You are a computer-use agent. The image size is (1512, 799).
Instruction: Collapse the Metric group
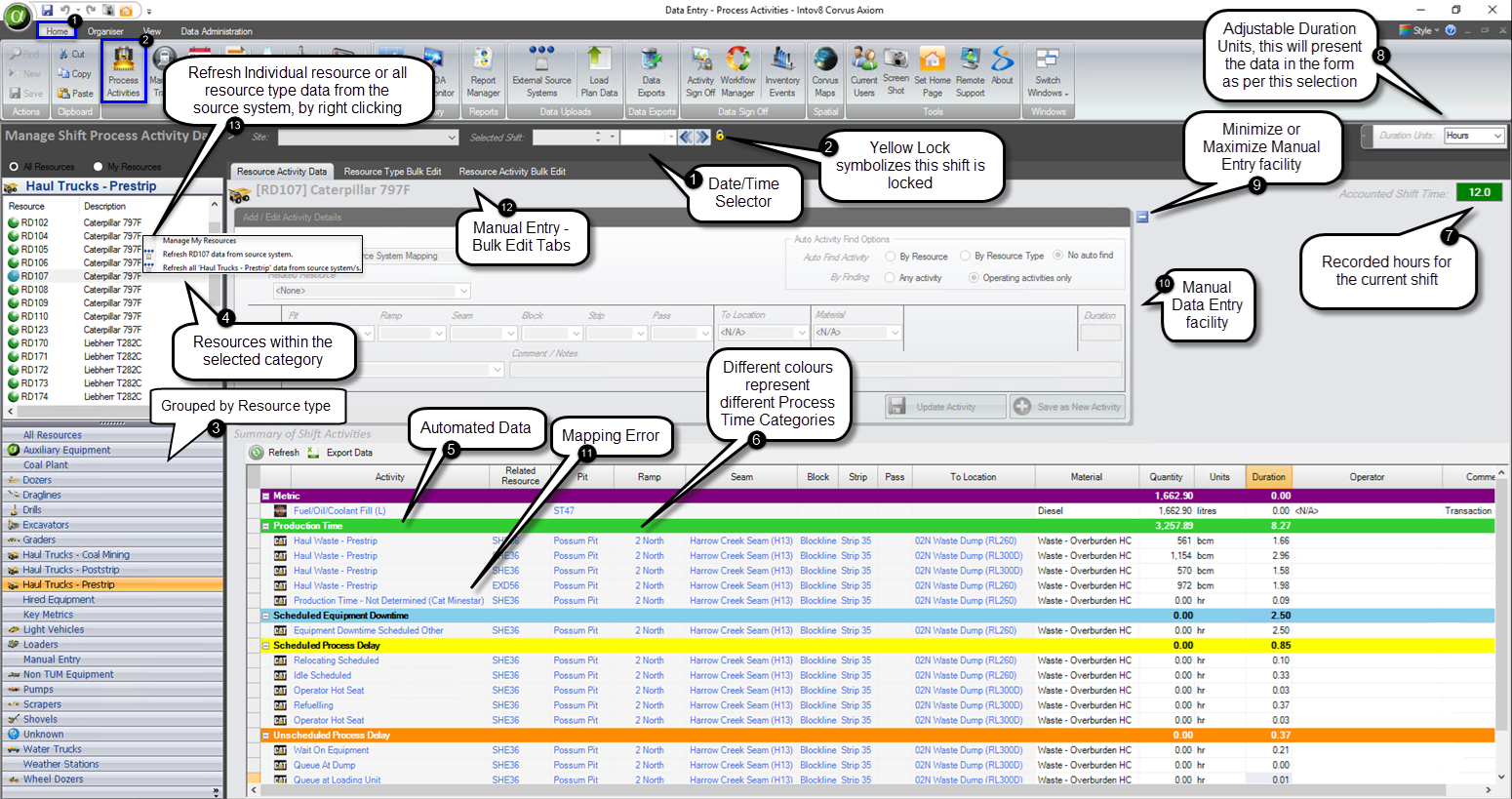pyautogui.click(x=265, y=496)
